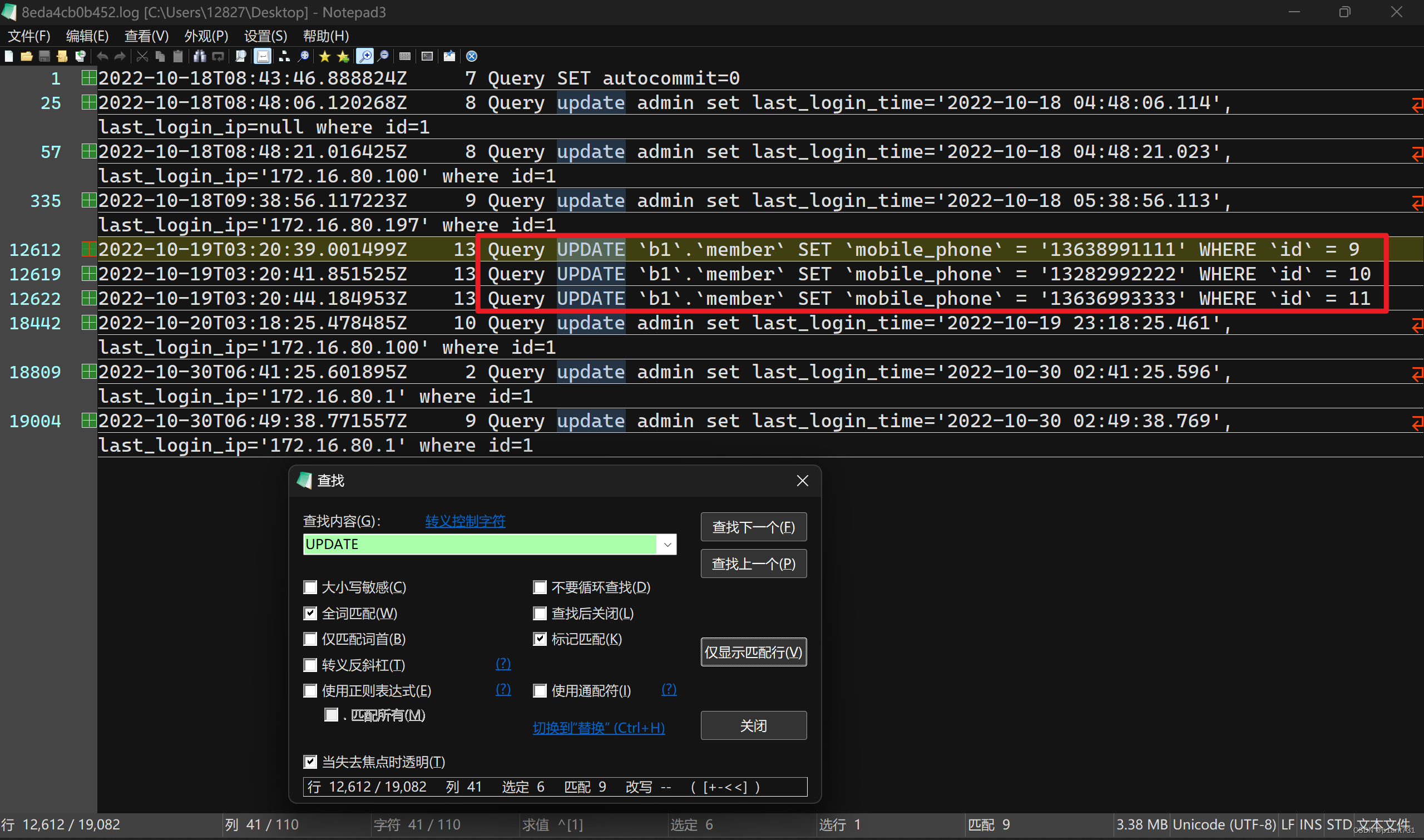Click the Zoom In magnifier icon

pyautogui.click(x=365, y=56)
